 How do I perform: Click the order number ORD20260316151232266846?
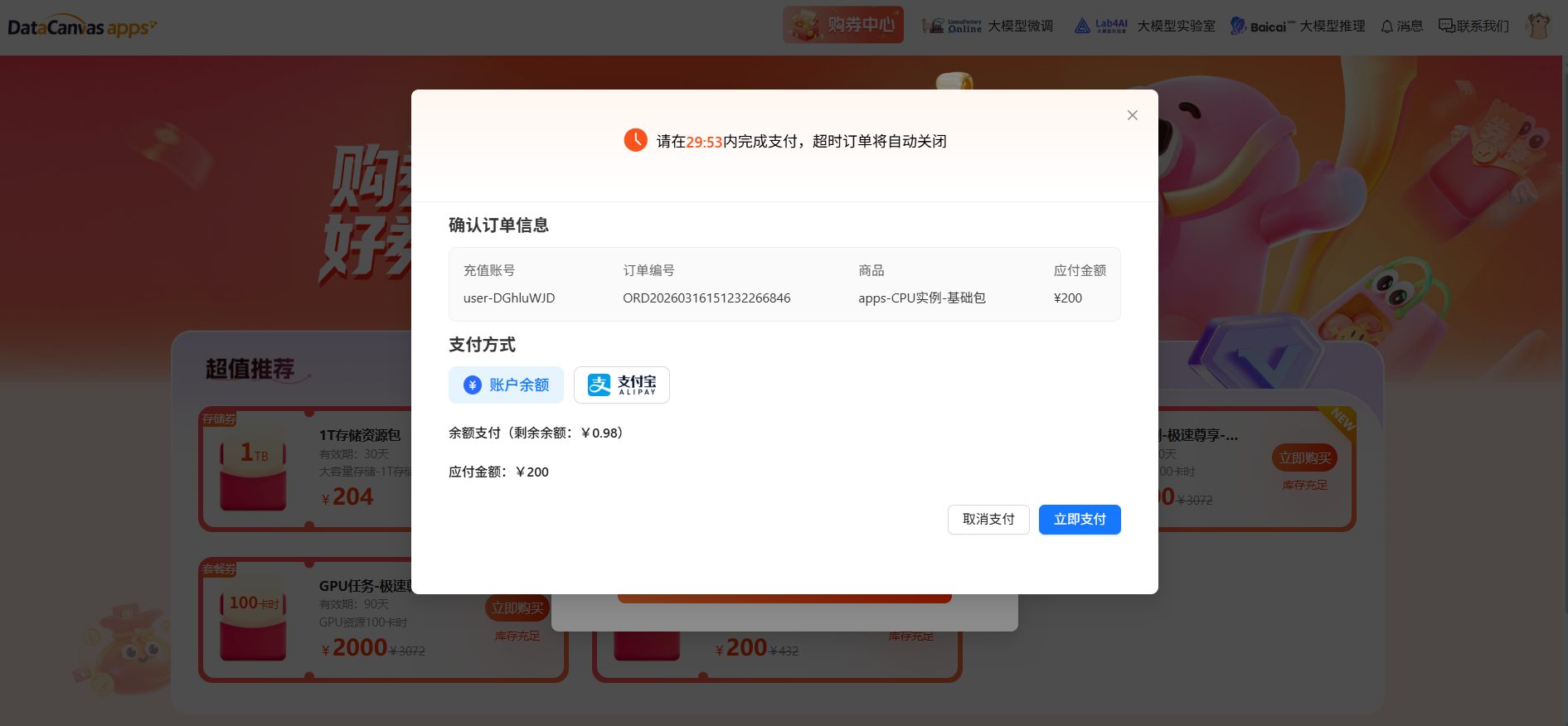coord(706,298)
